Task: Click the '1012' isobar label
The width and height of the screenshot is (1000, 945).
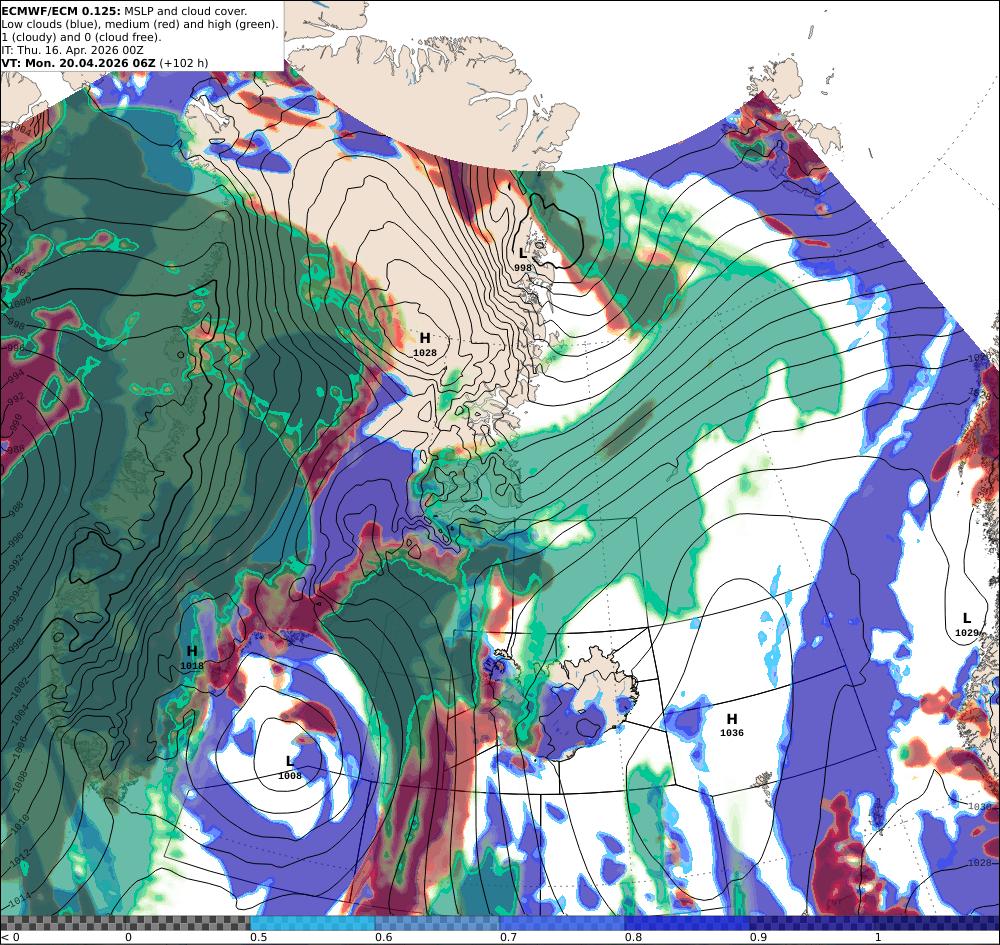Action: 20,857
